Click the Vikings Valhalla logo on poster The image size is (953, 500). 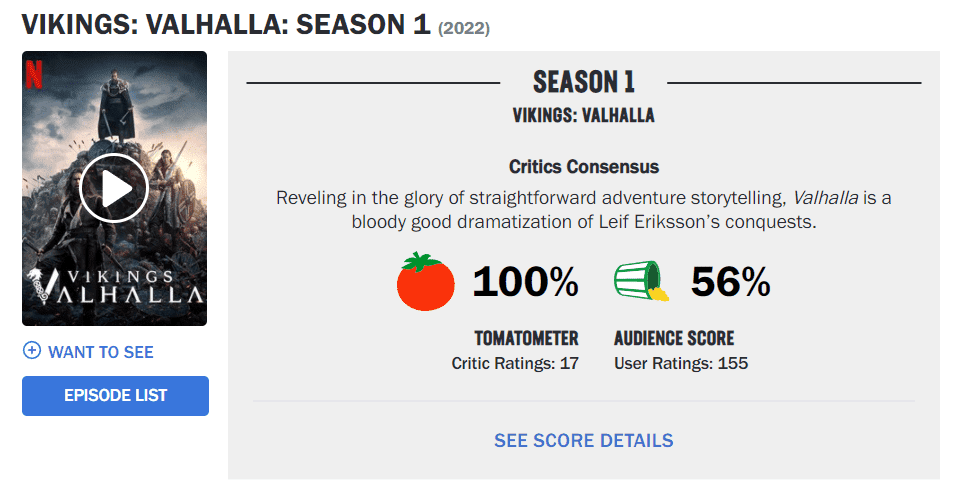tap(114, 287)
